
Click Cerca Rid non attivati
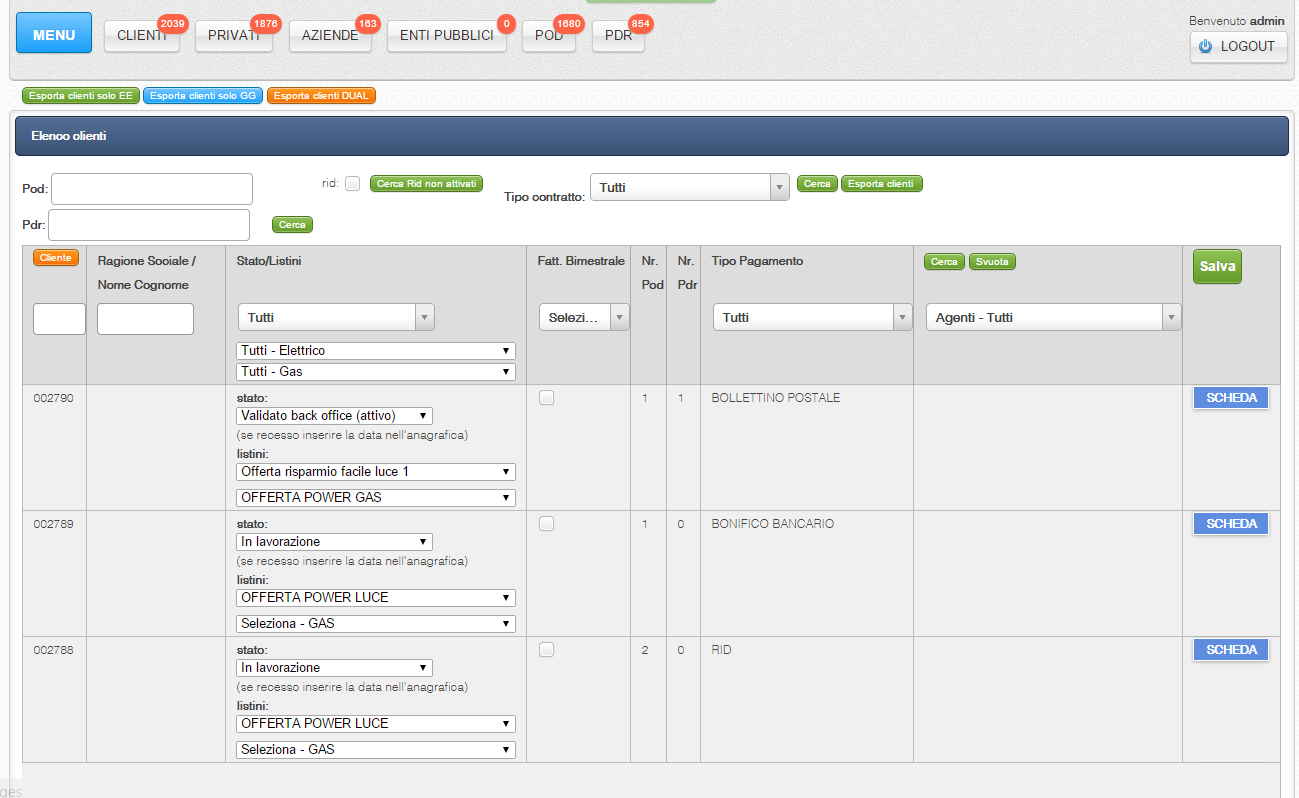click(x=426, y=184)
